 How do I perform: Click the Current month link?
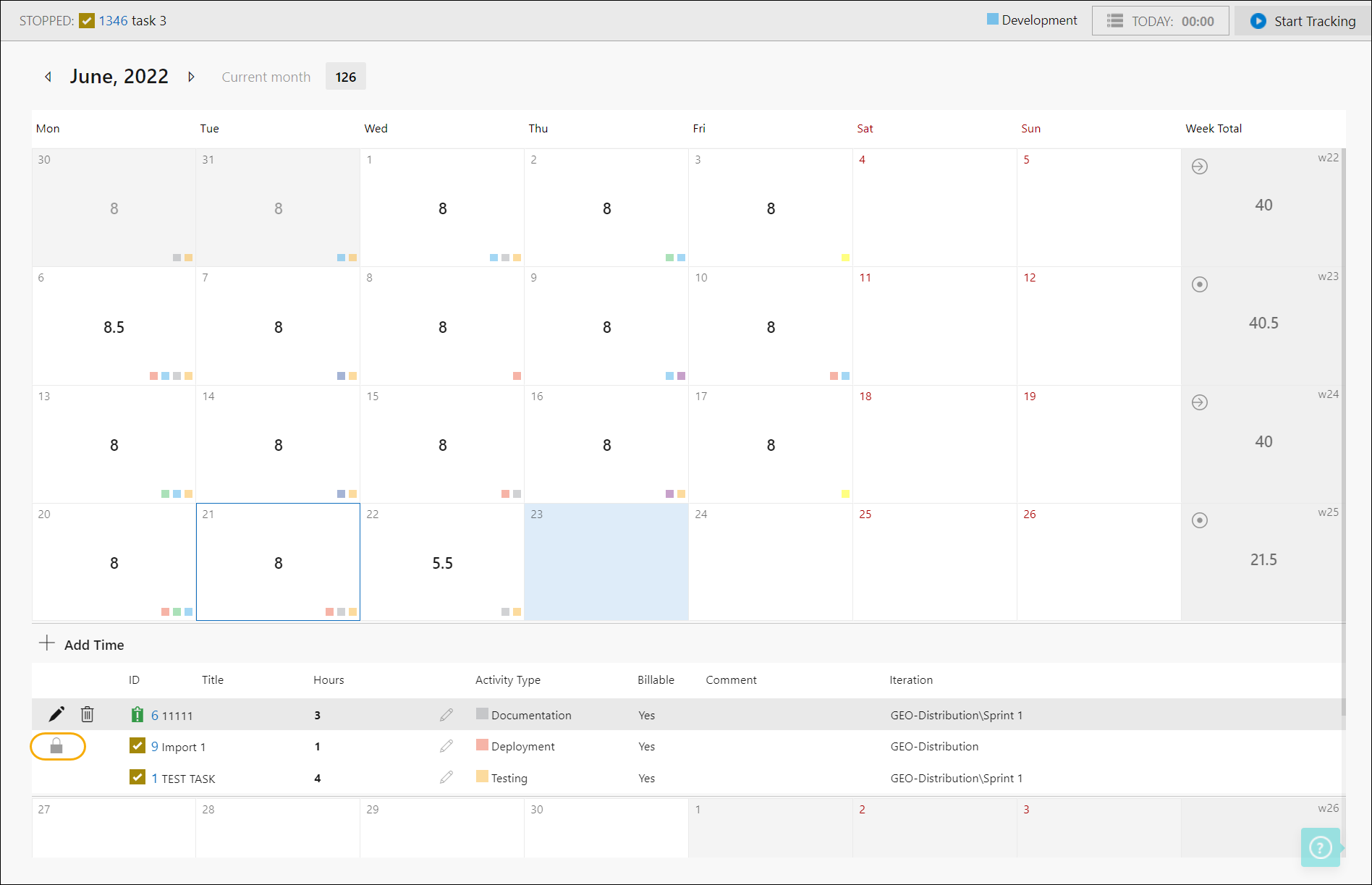coord(266,77)
